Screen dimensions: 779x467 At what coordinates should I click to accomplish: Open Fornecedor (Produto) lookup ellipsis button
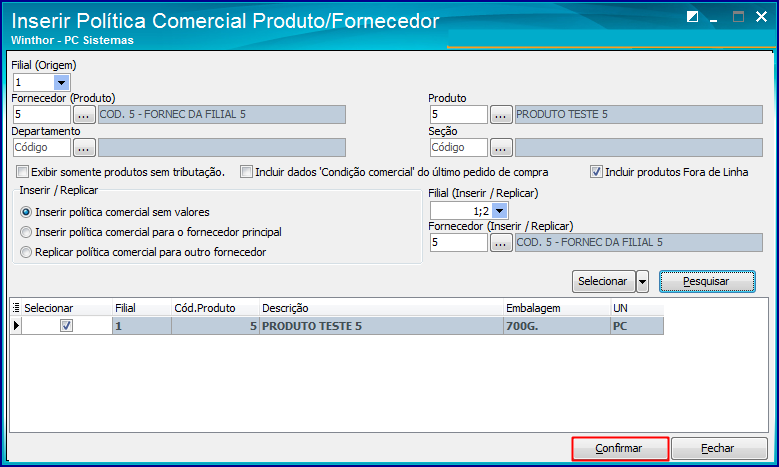84,115
